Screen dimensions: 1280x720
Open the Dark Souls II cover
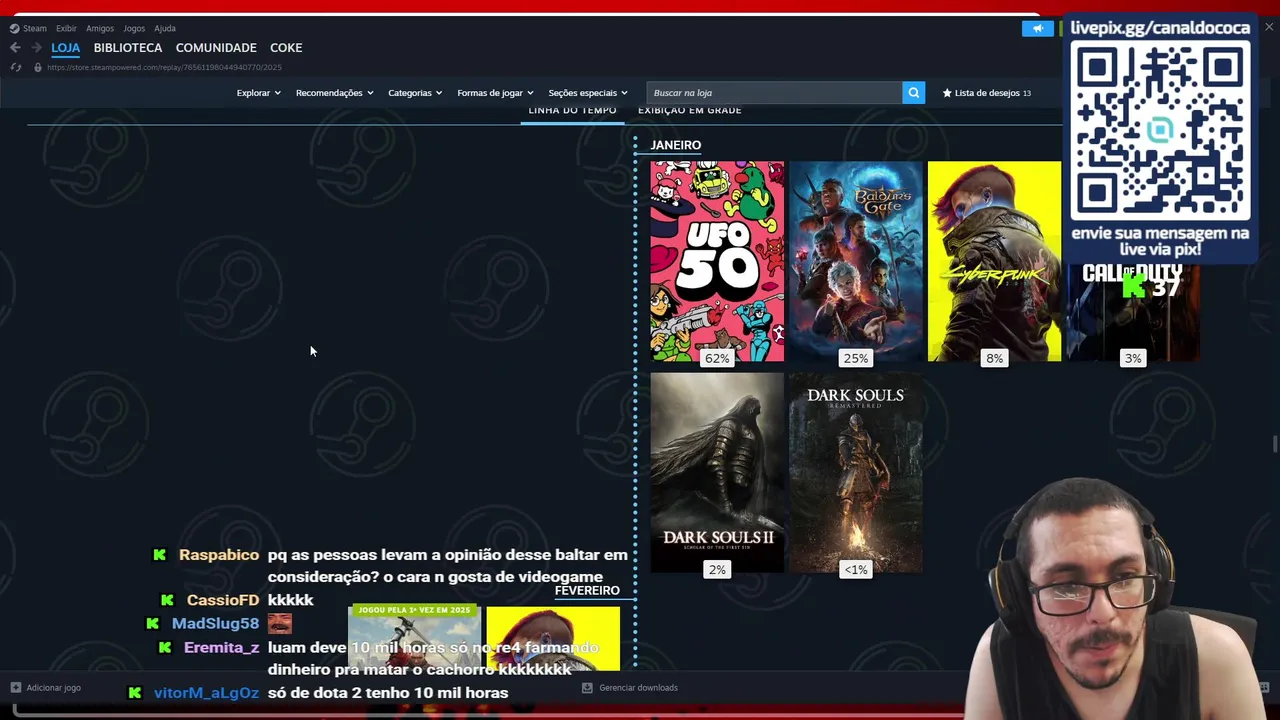tap(717, 473)
